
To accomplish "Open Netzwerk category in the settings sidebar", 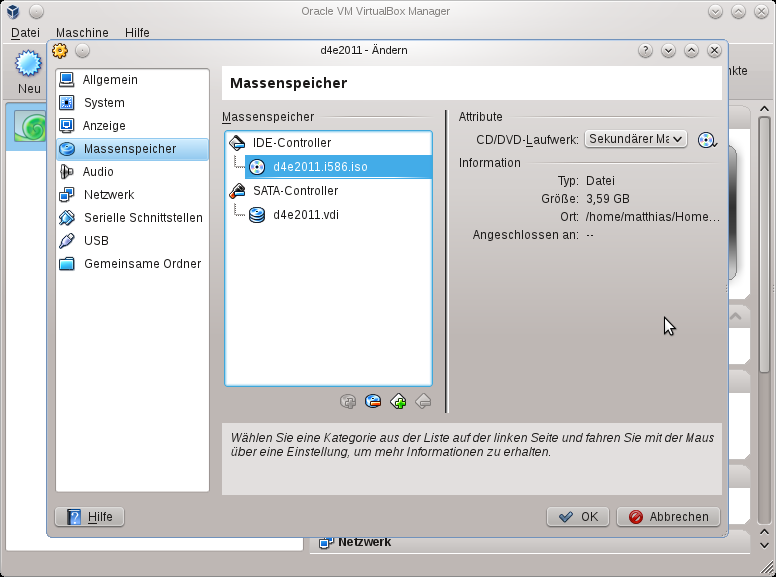I will [108, 195].
